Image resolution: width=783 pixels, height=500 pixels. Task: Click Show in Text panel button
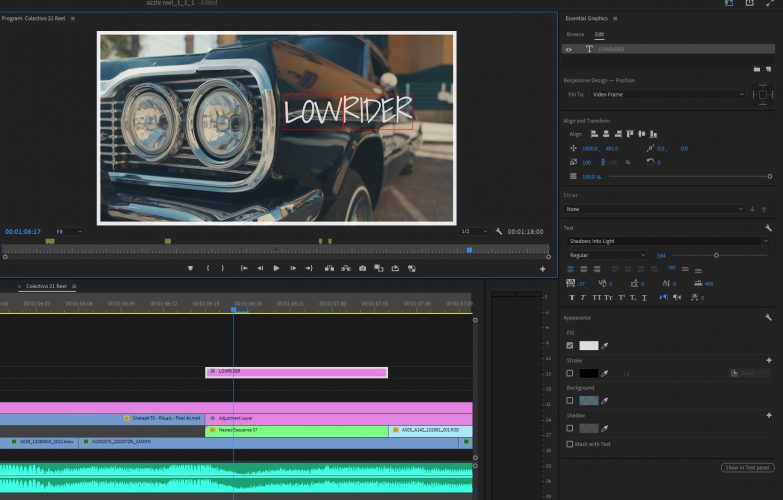pos(748,468)
